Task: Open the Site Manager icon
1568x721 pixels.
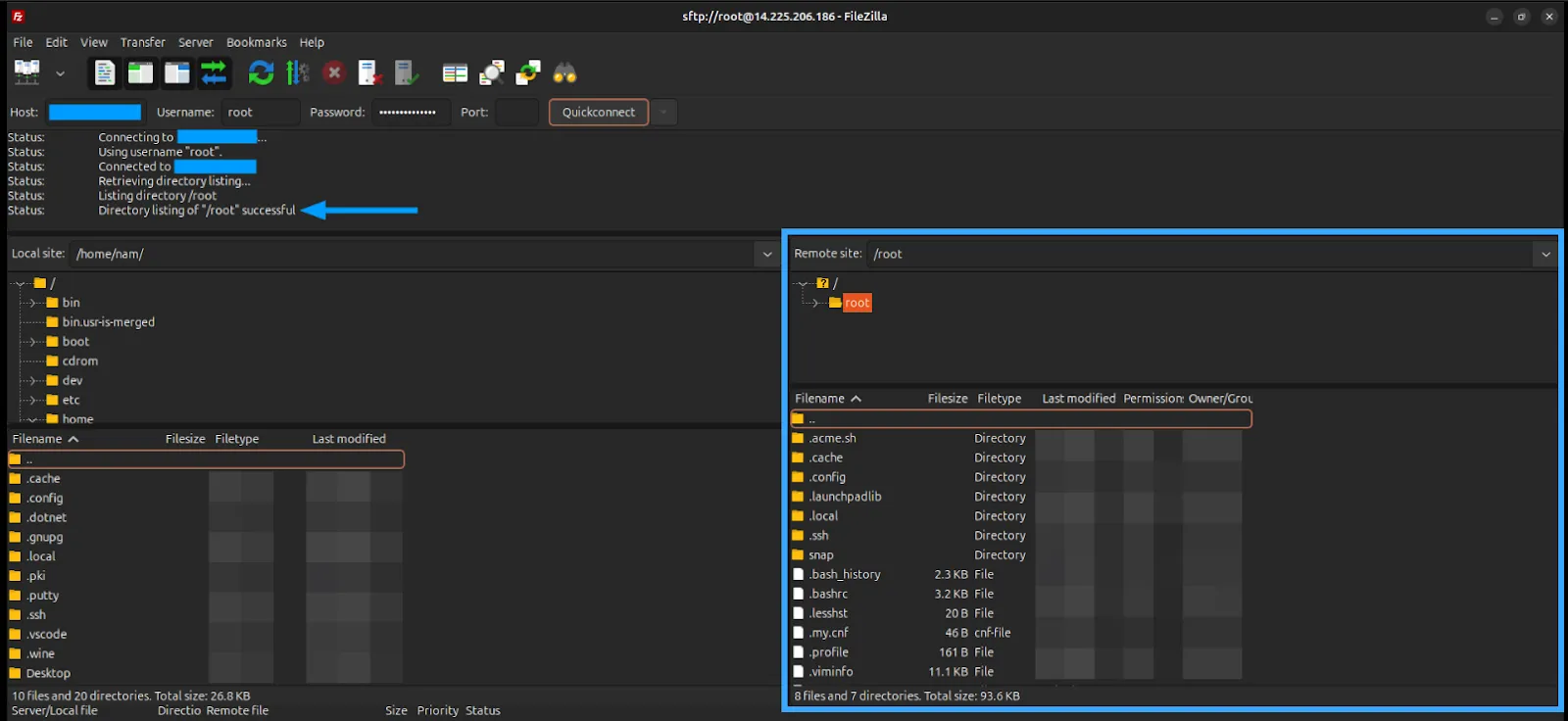Action: click(x=27, y=72)
